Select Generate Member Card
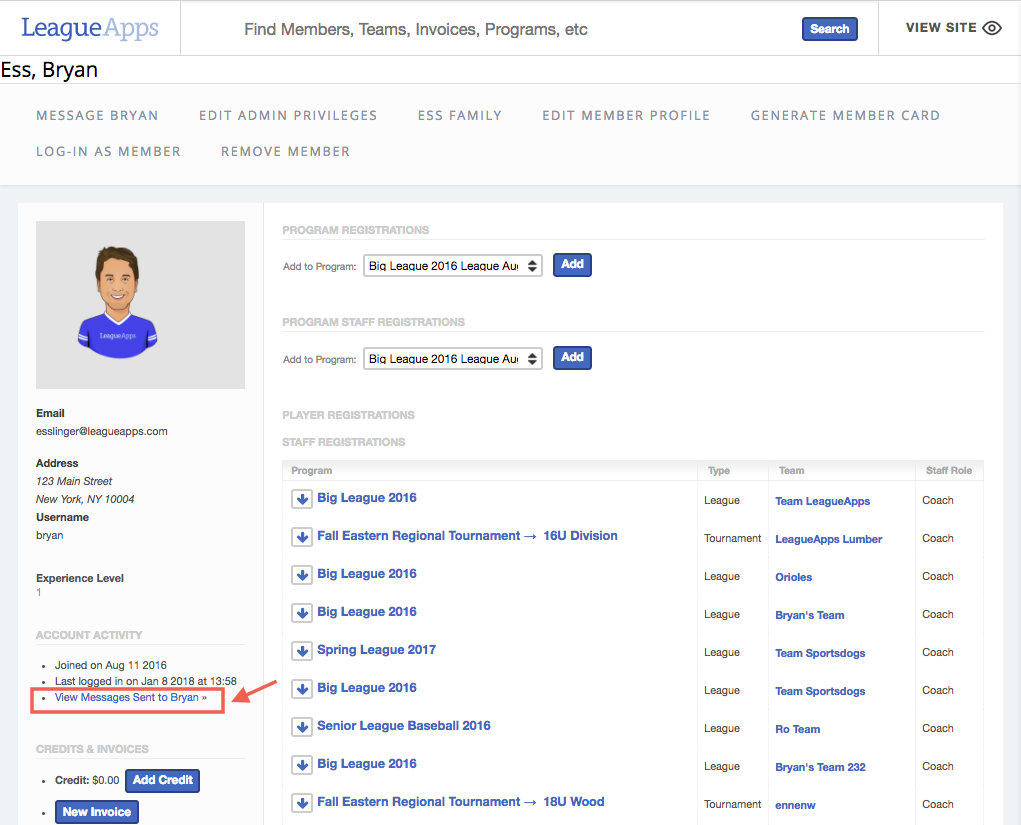 coord(845,115)
